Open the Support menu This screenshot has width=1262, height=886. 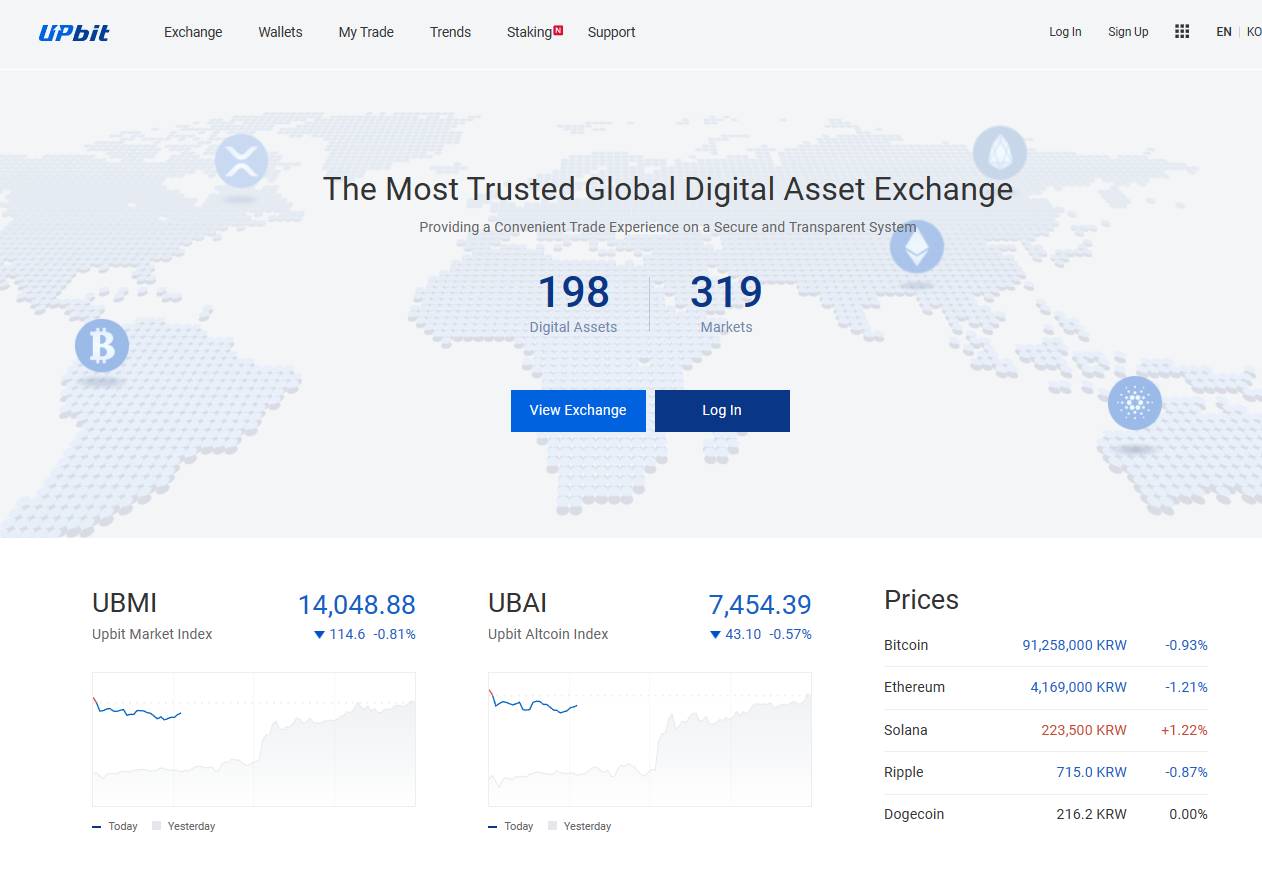[x=611, y=32]
